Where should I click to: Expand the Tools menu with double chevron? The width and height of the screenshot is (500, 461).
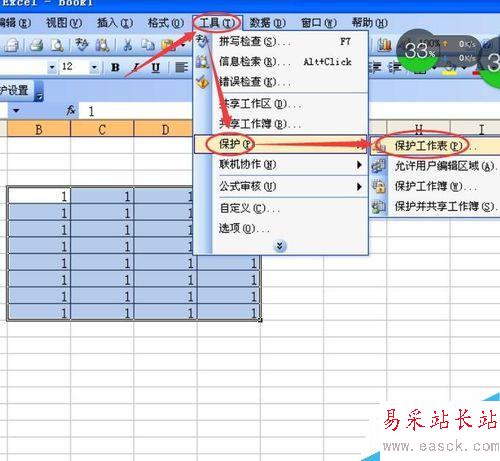click(280, 246)
